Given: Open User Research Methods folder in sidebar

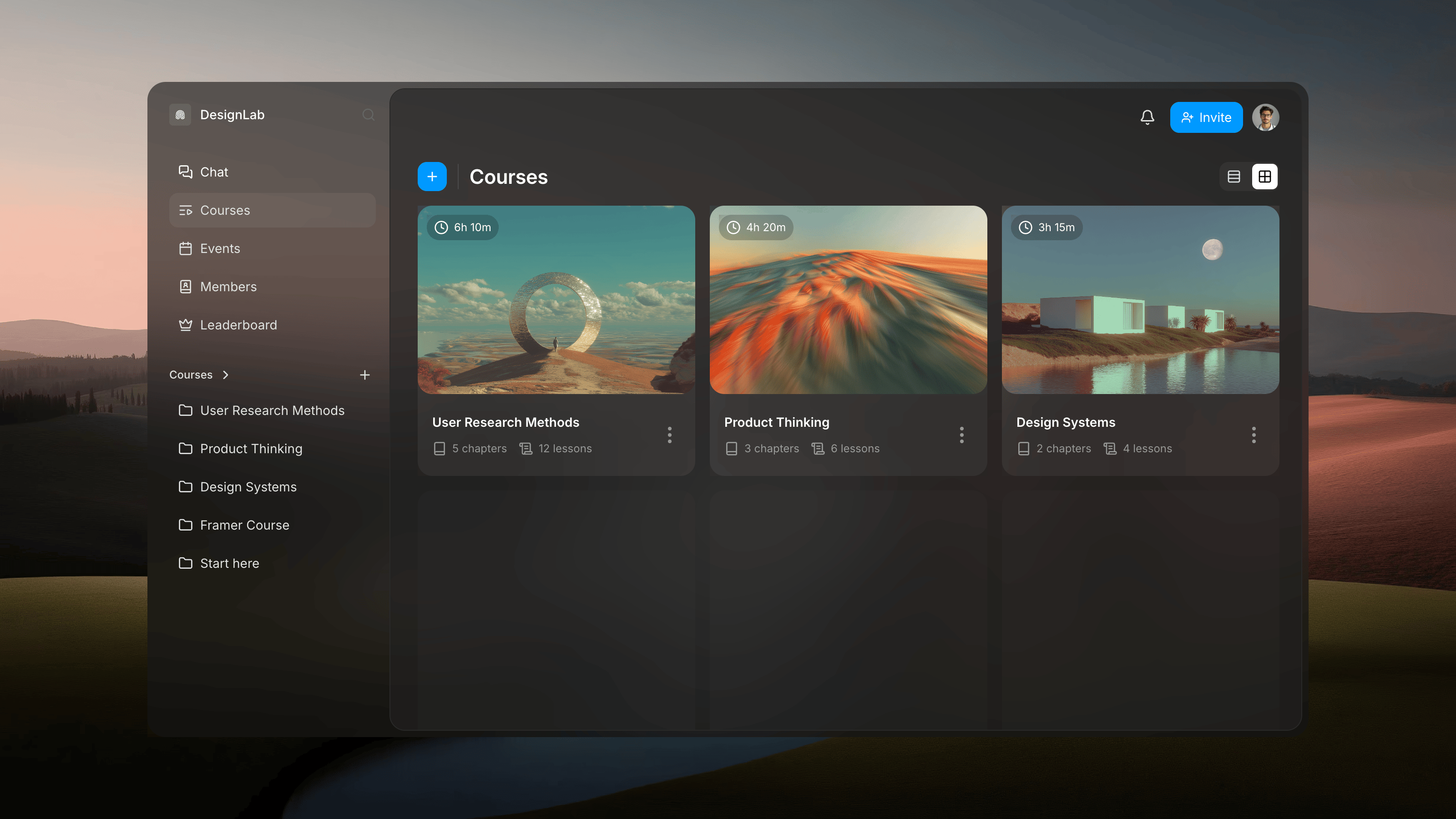Looking at the screenshot, I should [272, 410].
